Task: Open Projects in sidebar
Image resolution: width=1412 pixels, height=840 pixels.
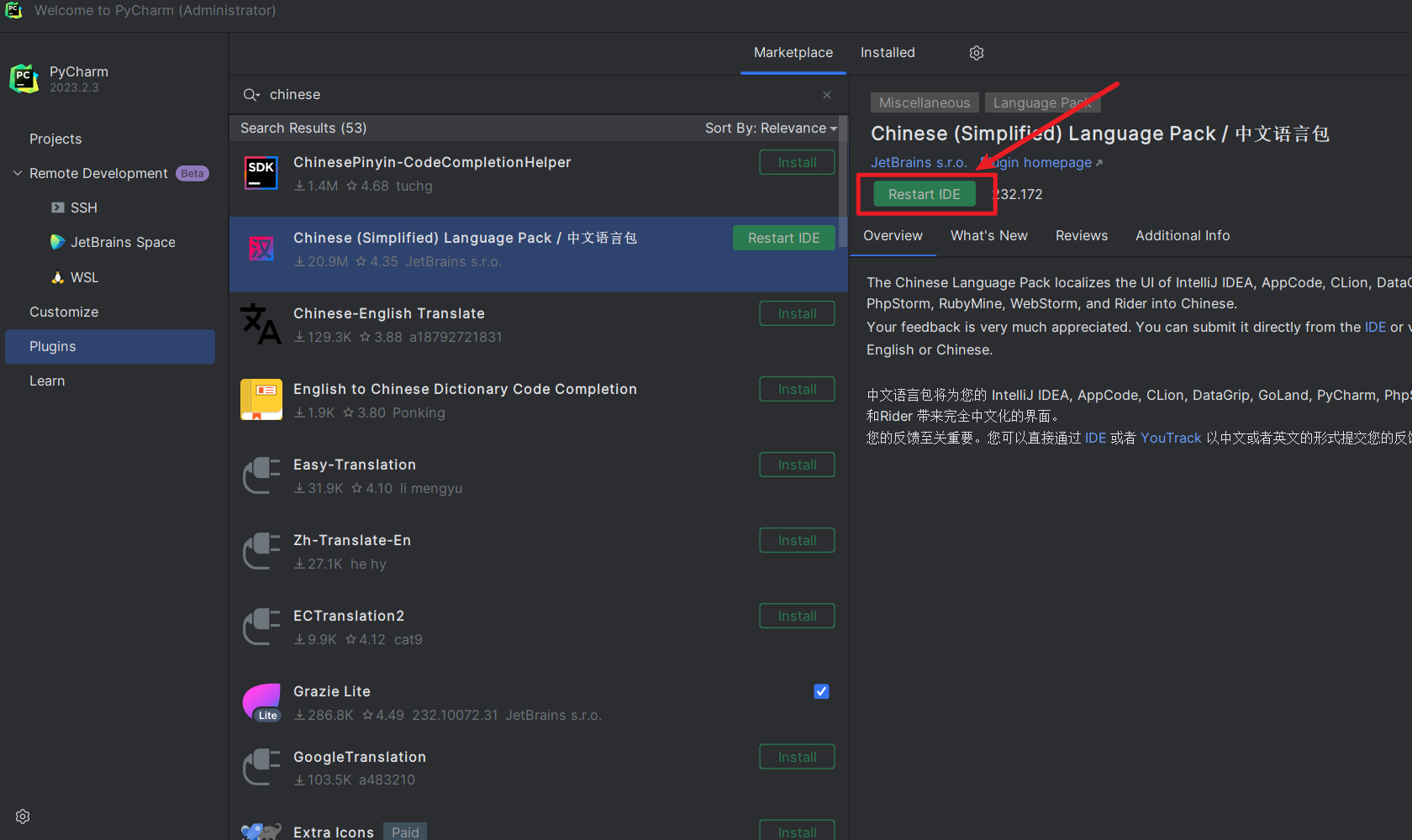Action: pyautogui.click(x=55, y=139)
